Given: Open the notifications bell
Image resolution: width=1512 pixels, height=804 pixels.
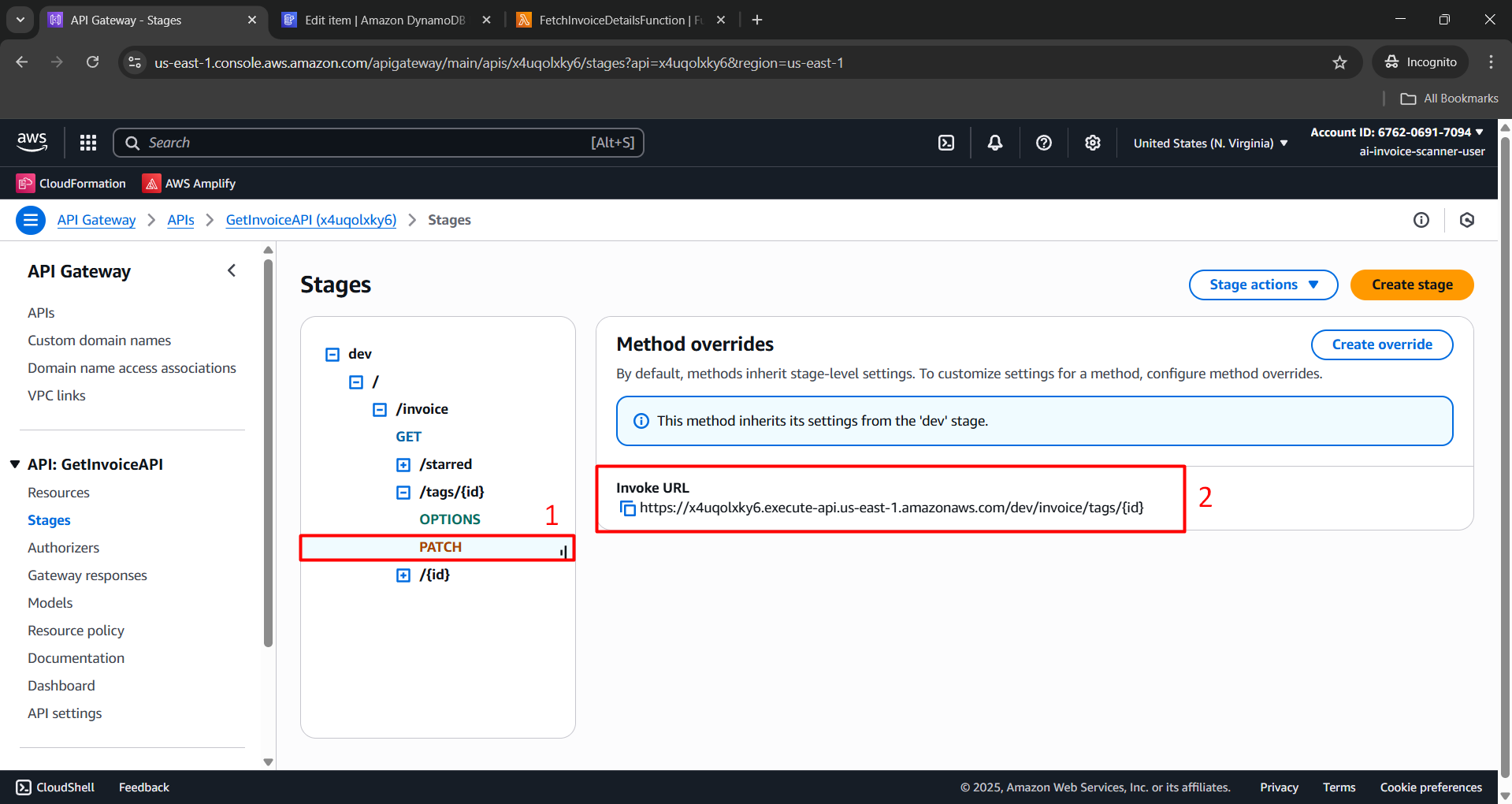Looking at the screenshot, I should pyautogui.click(x=995, y=143).
